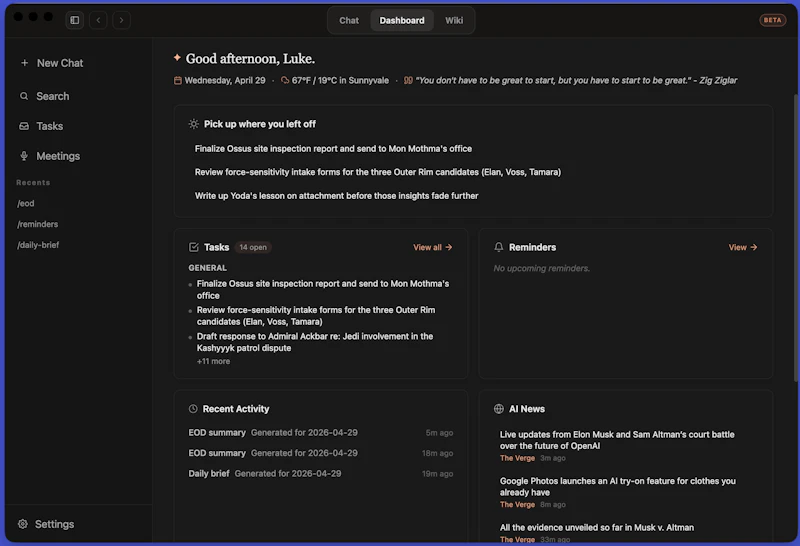Click the gear icon beside Settings
The image size is (800, 546).
pos(22,524)
